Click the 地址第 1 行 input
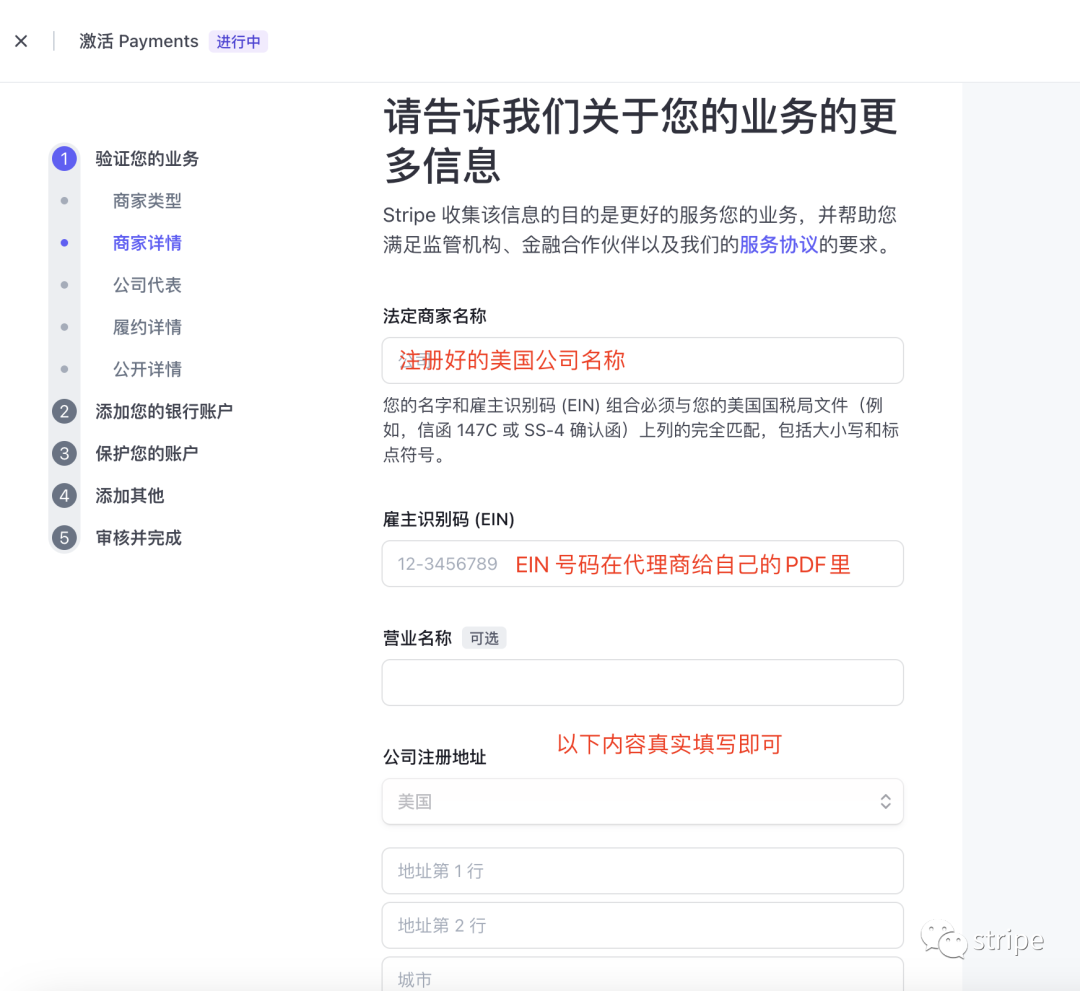Screen dimensions: 1080x991 (642, 871)
